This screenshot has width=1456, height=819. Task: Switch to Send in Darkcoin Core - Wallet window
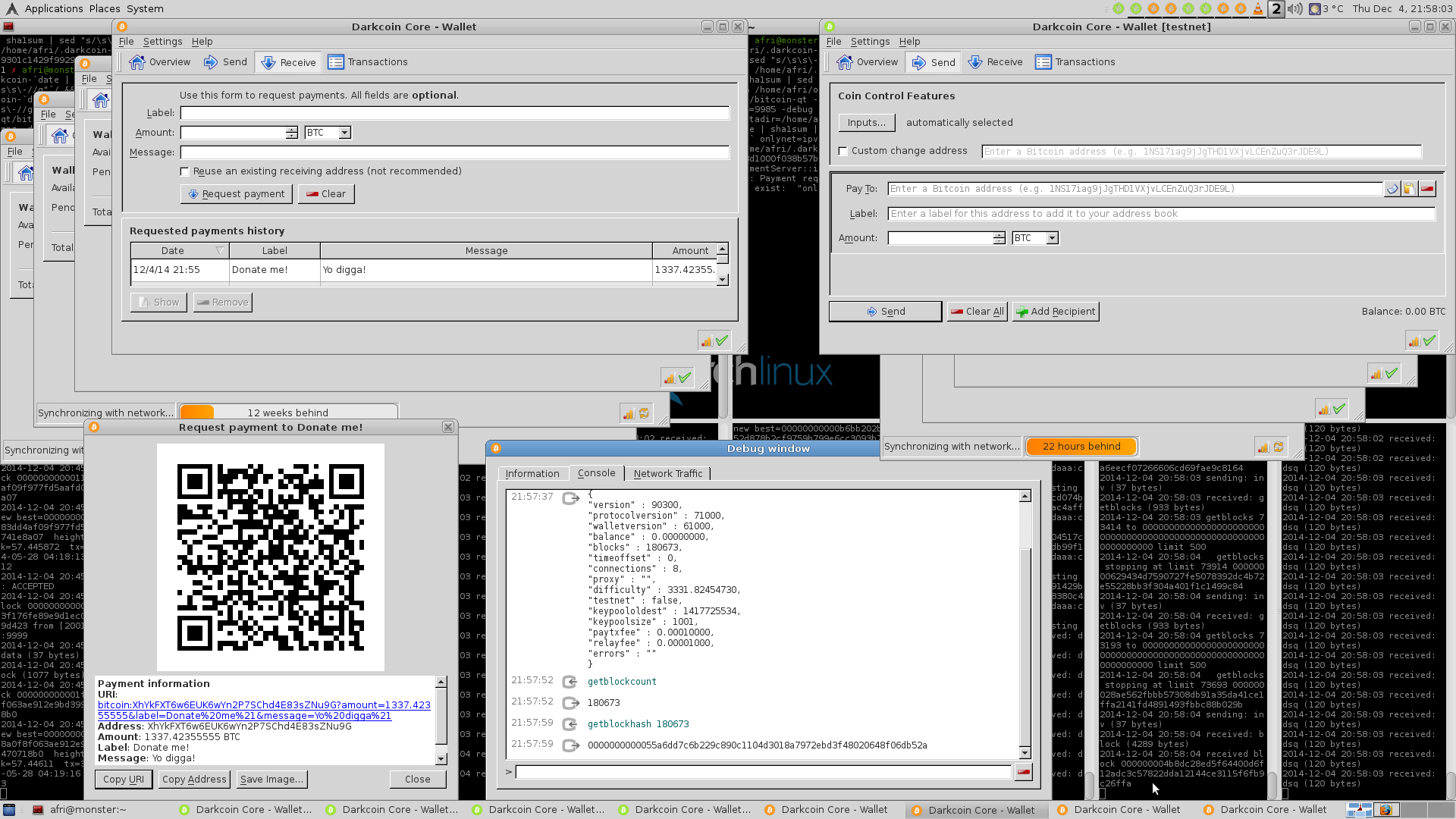tap(226, 62)
